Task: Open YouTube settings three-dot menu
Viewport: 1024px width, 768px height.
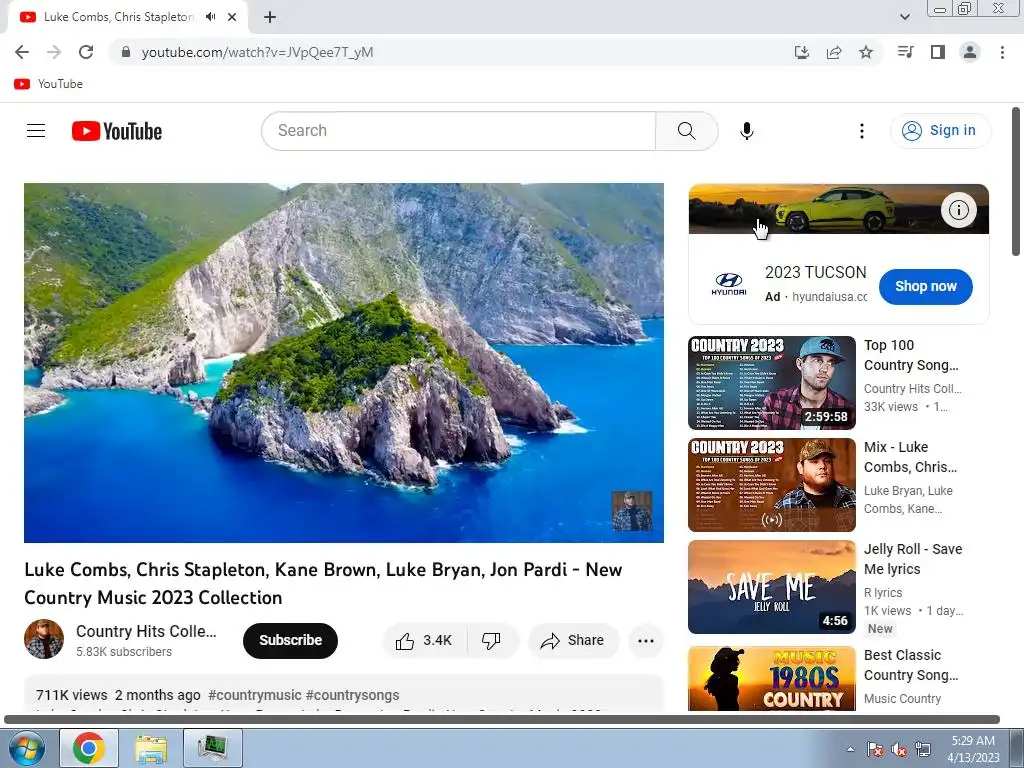Action: [861, 131]
